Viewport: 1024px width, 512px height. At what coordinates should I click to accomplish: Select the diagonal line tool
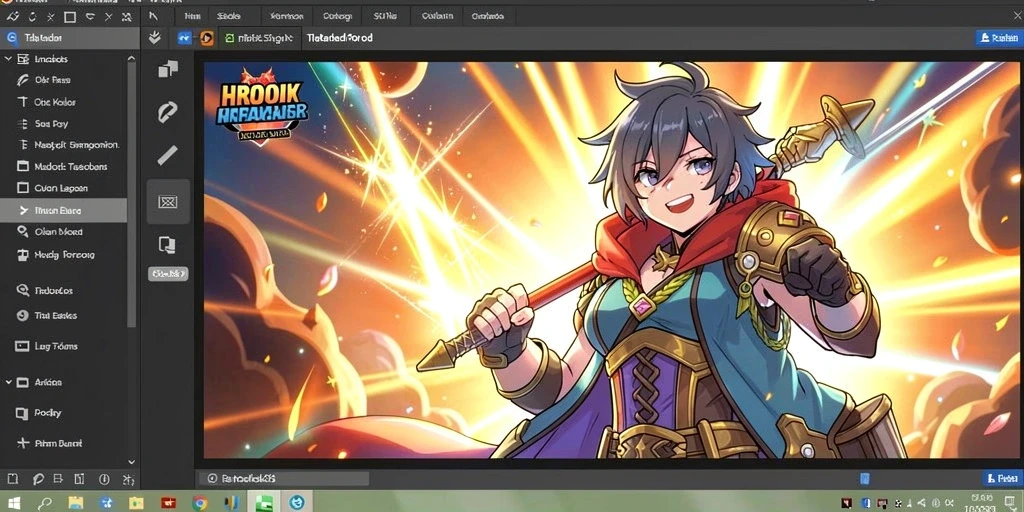coord(167,155)
